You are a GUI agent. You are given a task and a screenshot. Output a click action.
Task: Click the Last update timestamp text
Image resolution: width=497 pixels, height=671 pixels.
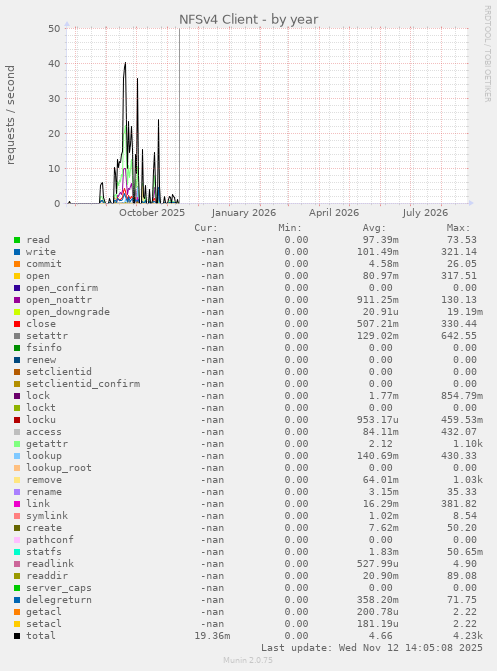point(372,648)
